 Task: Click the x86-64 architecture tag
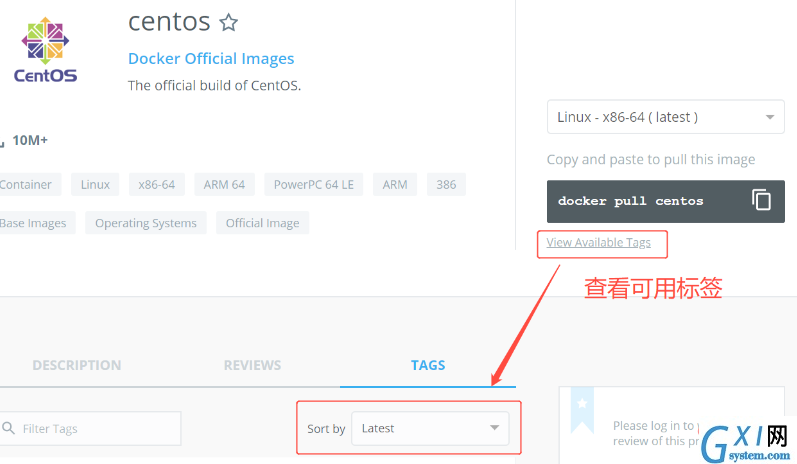coord(157,184)
